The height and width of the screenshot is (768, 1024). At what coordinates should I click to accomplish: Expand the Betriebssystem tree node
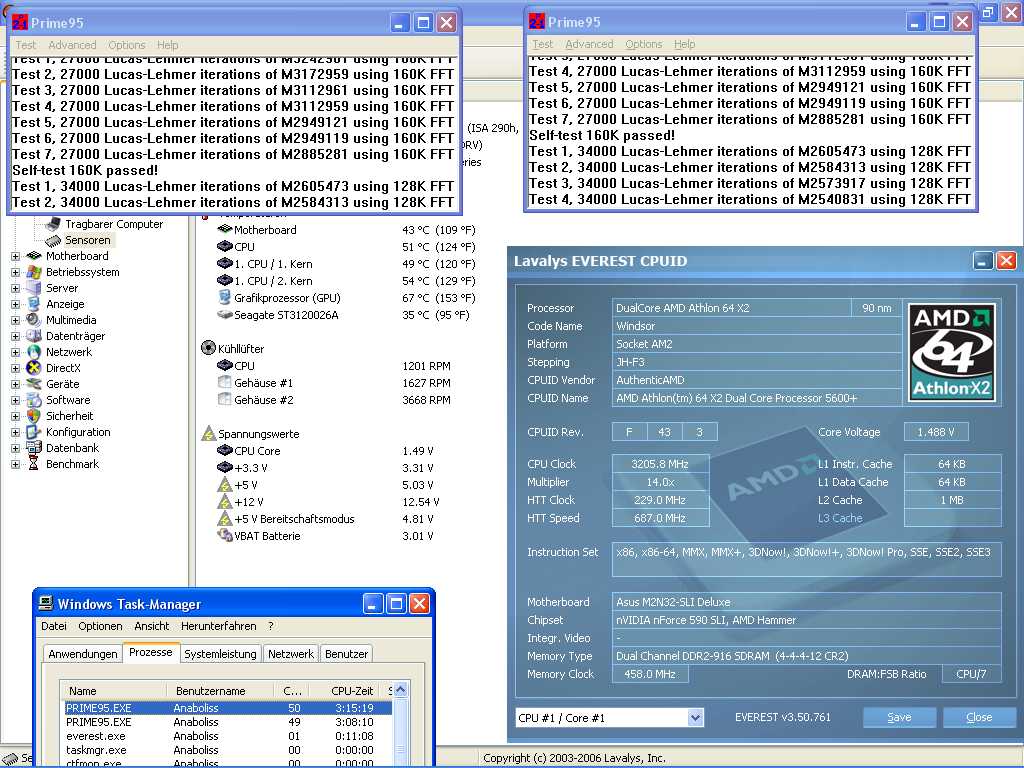tap(15, 272)
